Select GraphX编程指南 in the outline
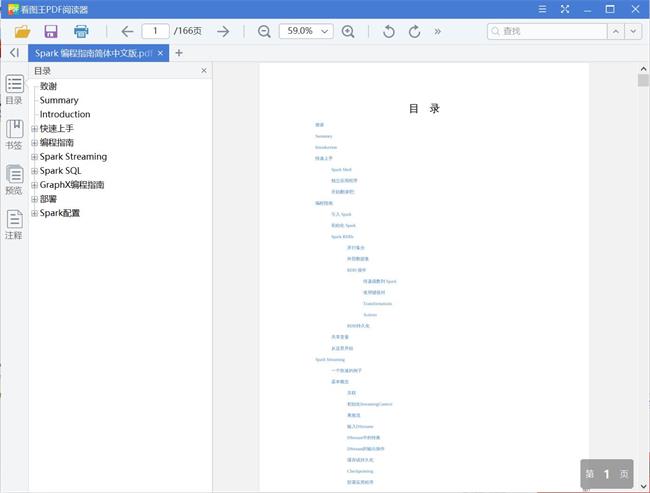The width and height of the screenshot is (650, 493). pyautogui.click(x=72, y=185)
